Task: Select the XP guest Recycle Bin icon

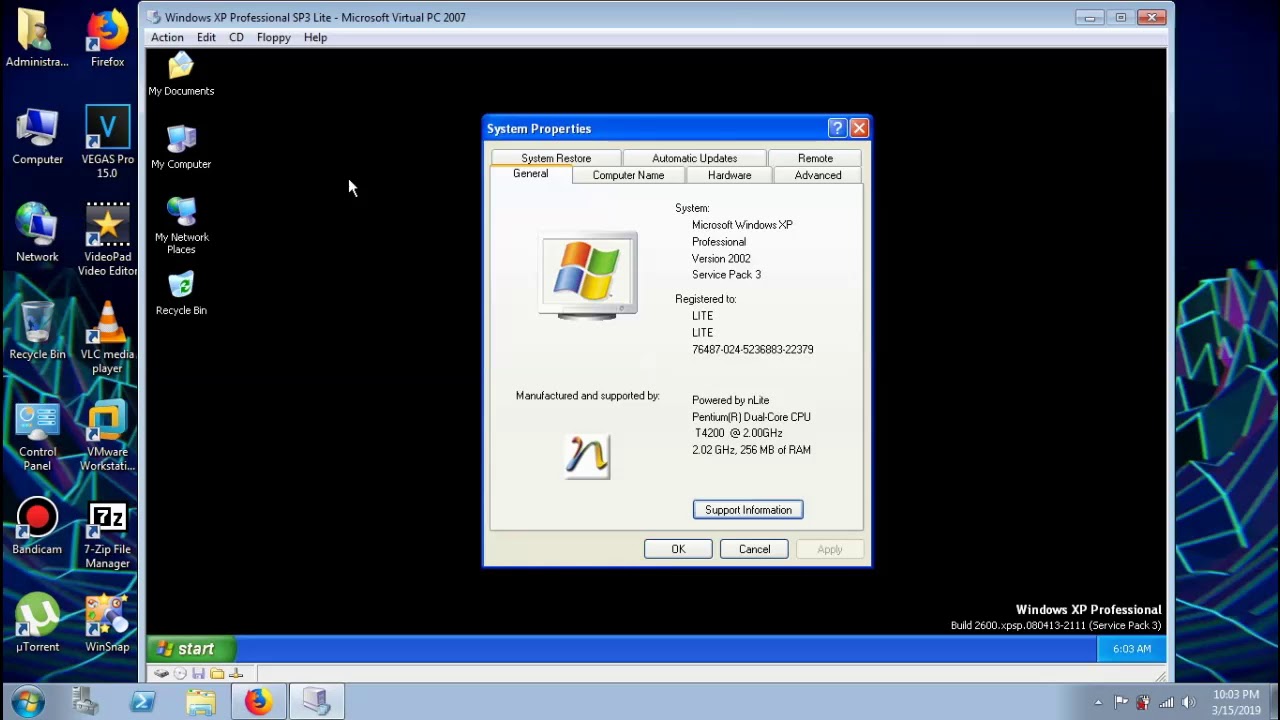Action: coord(181,294)
